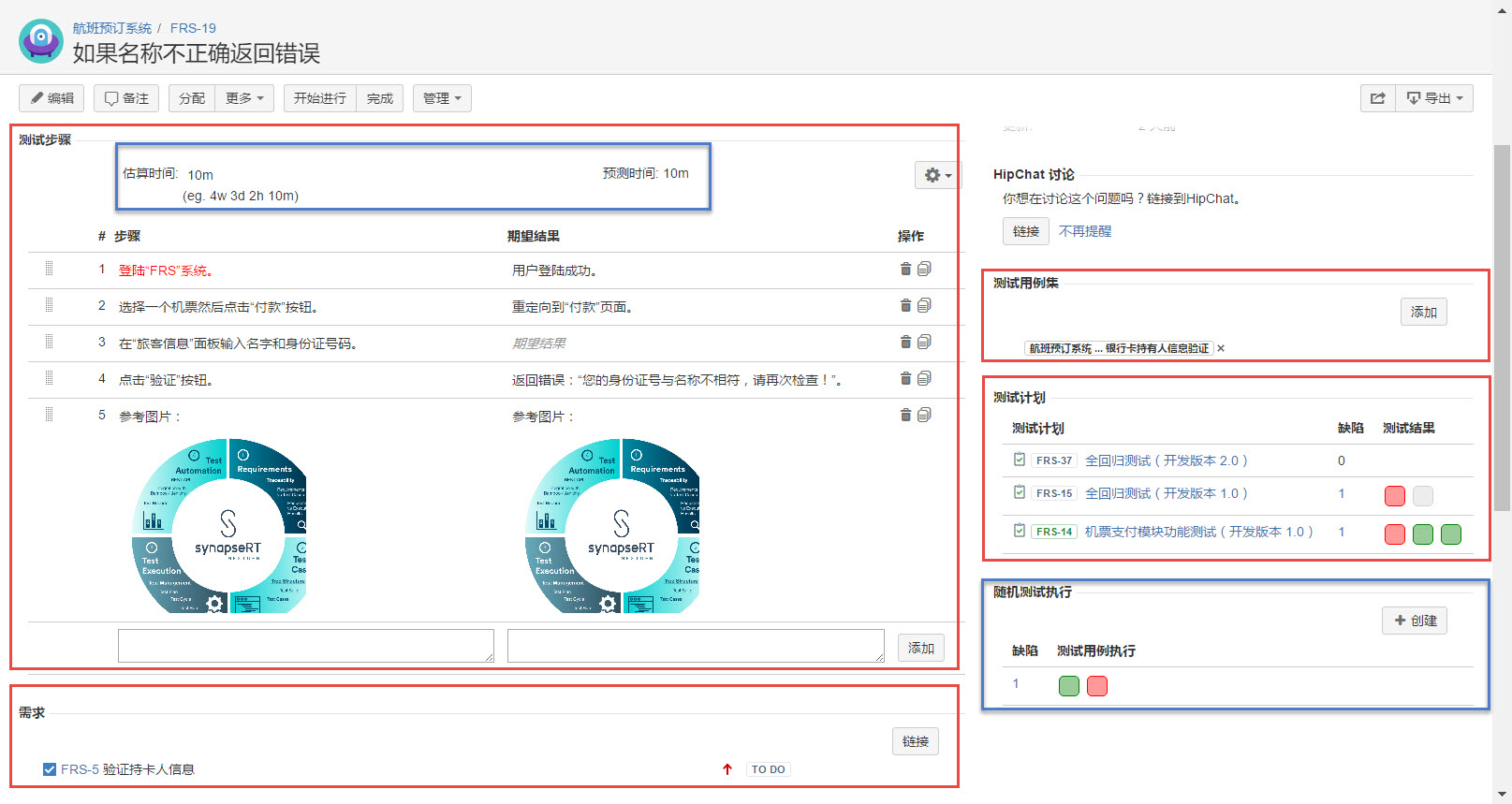This screenshot has height=804, width=1512.
Task: Toggle the FRS-5 requirement checkbox
Action: coord(50,769)
